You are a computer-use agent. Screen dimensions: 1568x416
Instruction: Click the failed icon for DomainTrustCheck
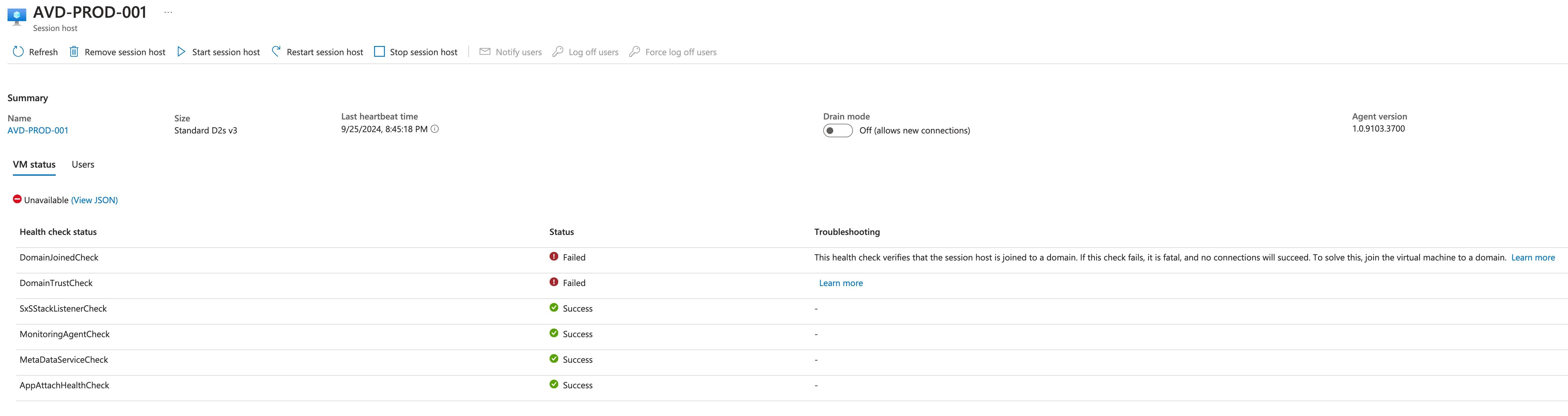click(554, 282)
